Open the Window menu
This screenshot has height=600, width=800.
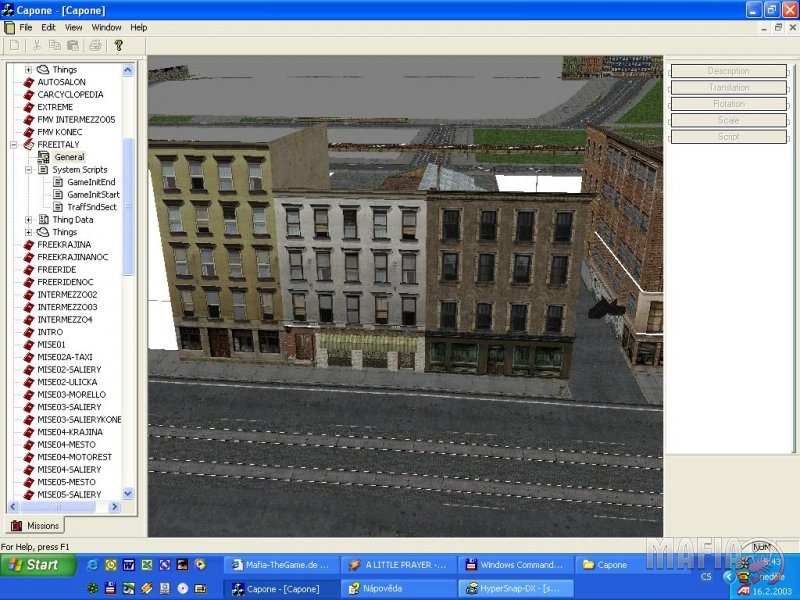point(106,27)
